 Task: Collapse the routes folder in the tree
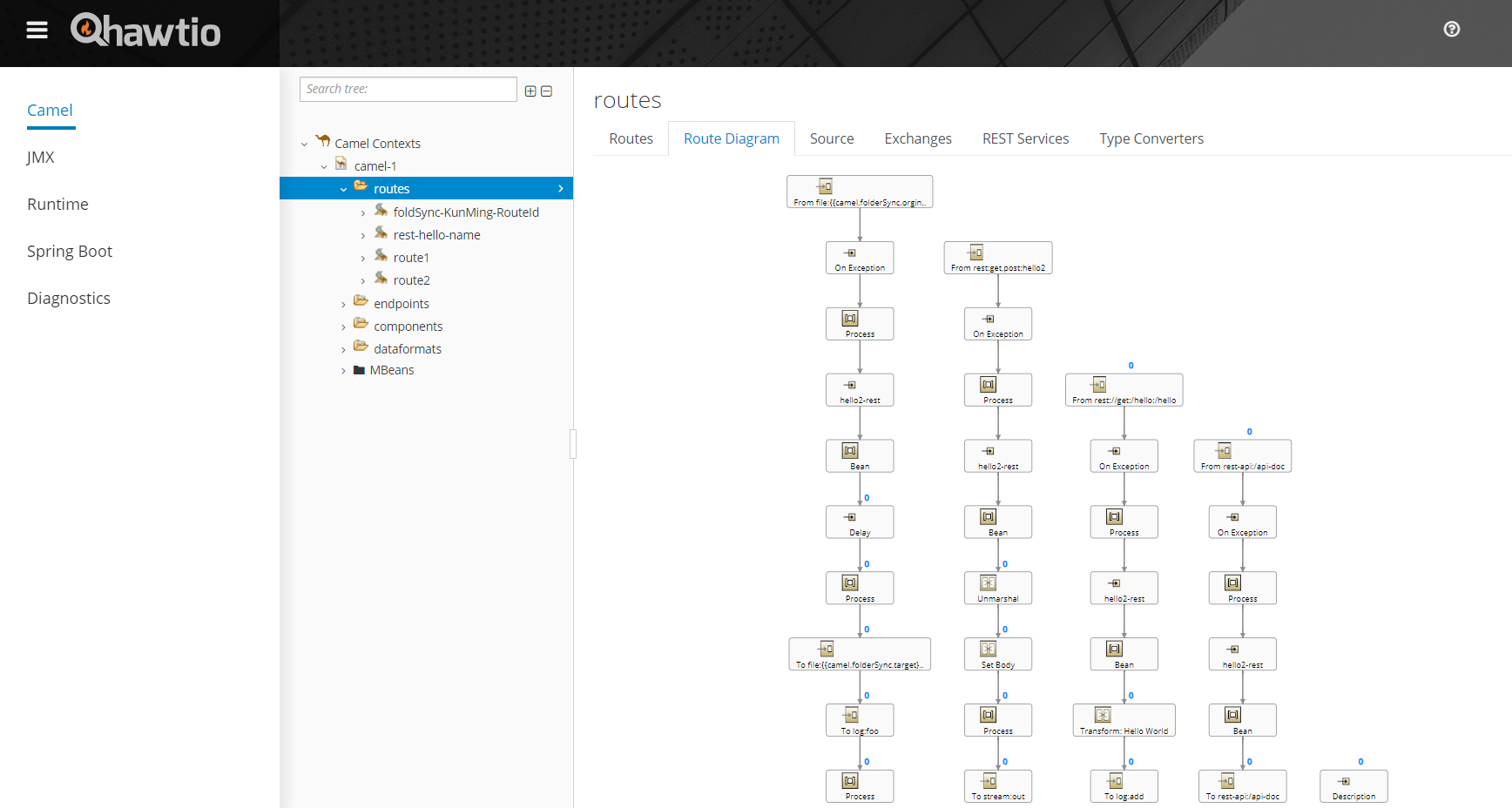342,188
